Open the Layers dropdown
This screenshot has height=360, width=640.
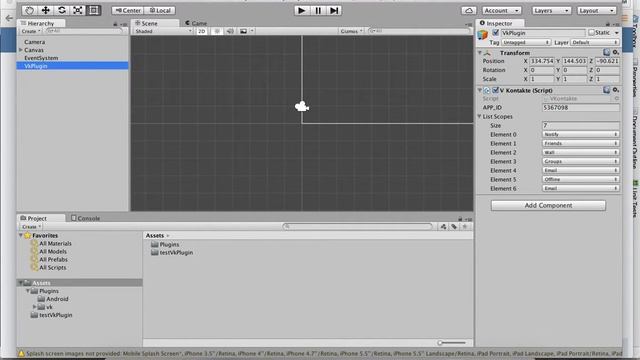(551, 11)
